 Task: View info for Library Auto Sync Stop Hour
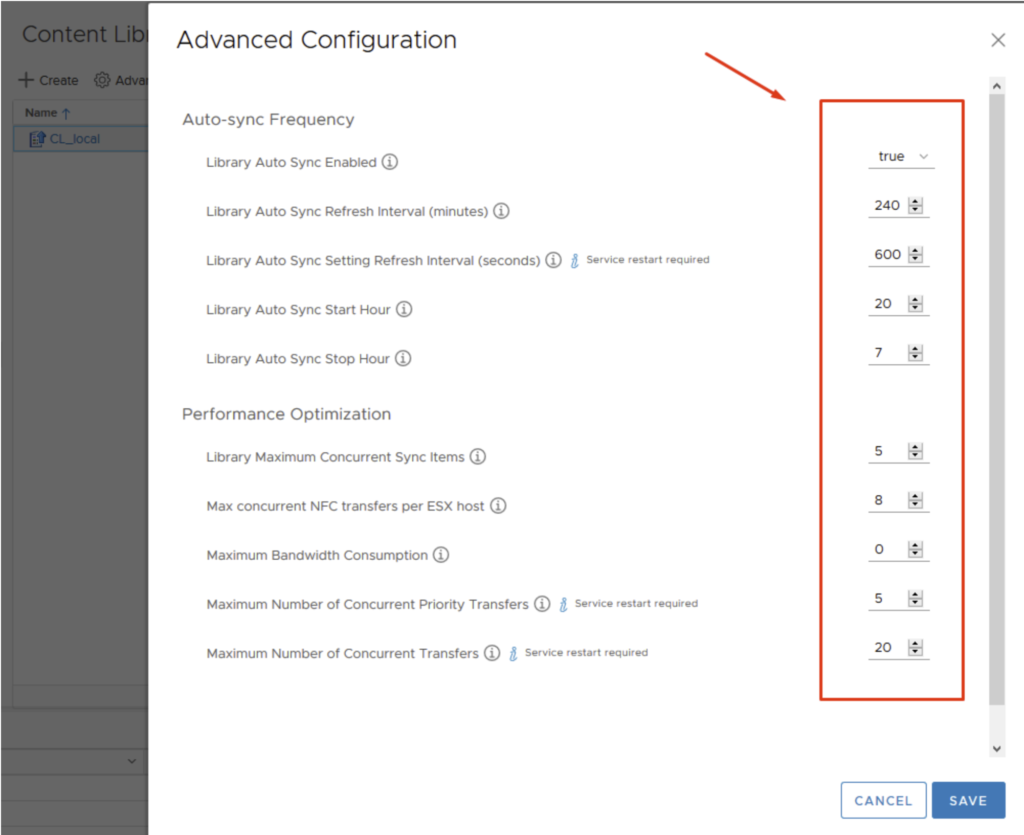(x=403, y=358)
